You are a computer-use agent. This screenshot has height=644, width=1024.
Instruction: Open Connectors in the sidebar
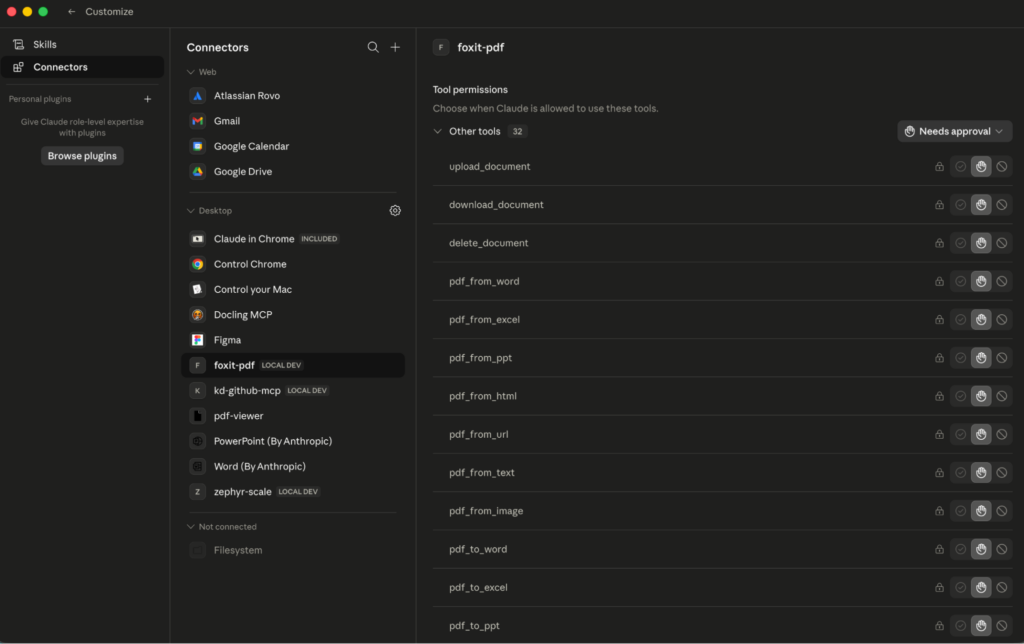(x=82, y=67)
